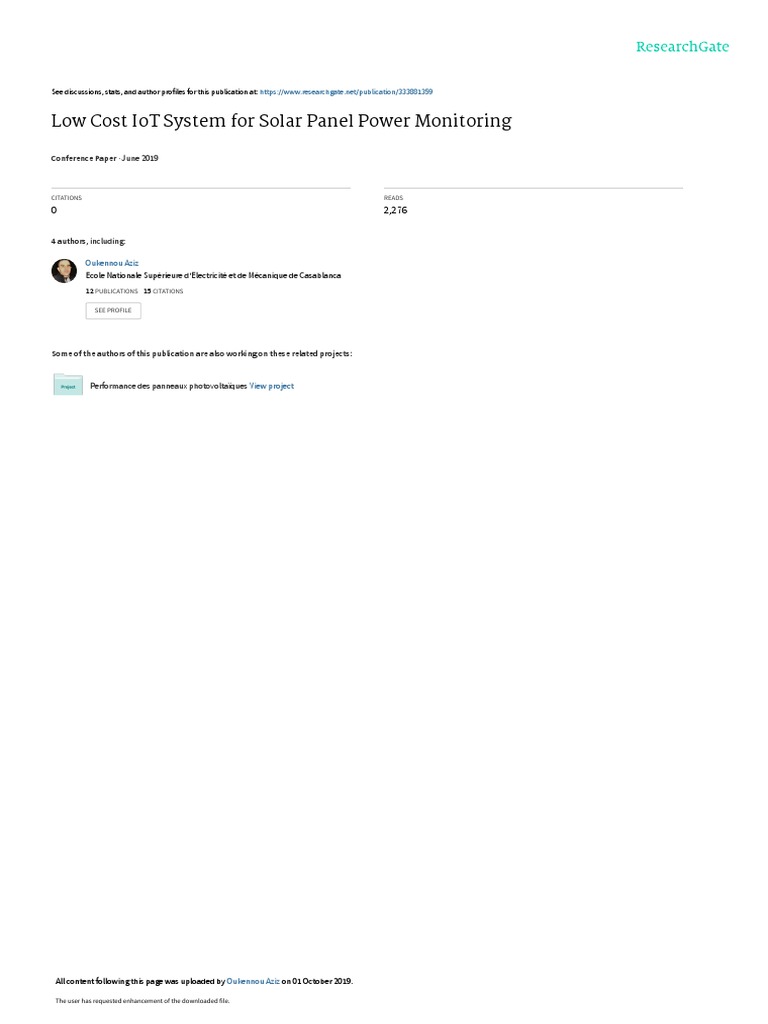Click the Ecole Nationale Supérieure institution name

click(x=214, y=276)
